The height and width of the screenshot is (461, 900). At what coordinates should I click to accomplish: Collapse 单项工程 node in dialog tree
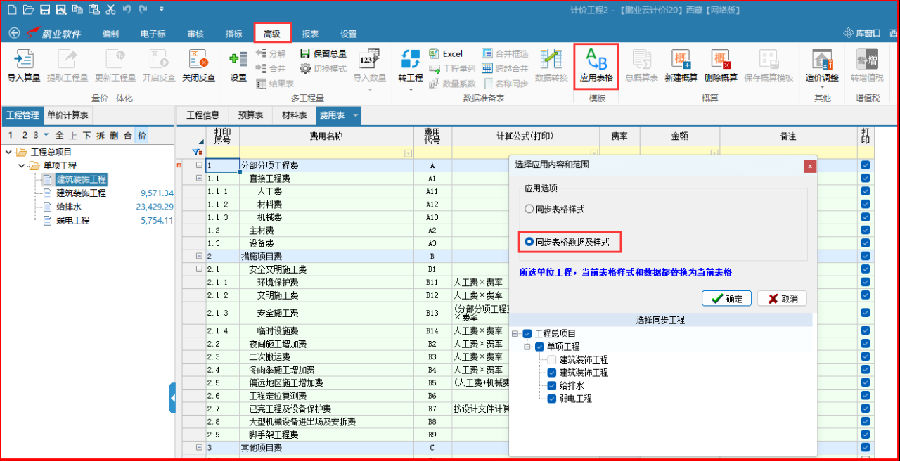click(526, 347)
